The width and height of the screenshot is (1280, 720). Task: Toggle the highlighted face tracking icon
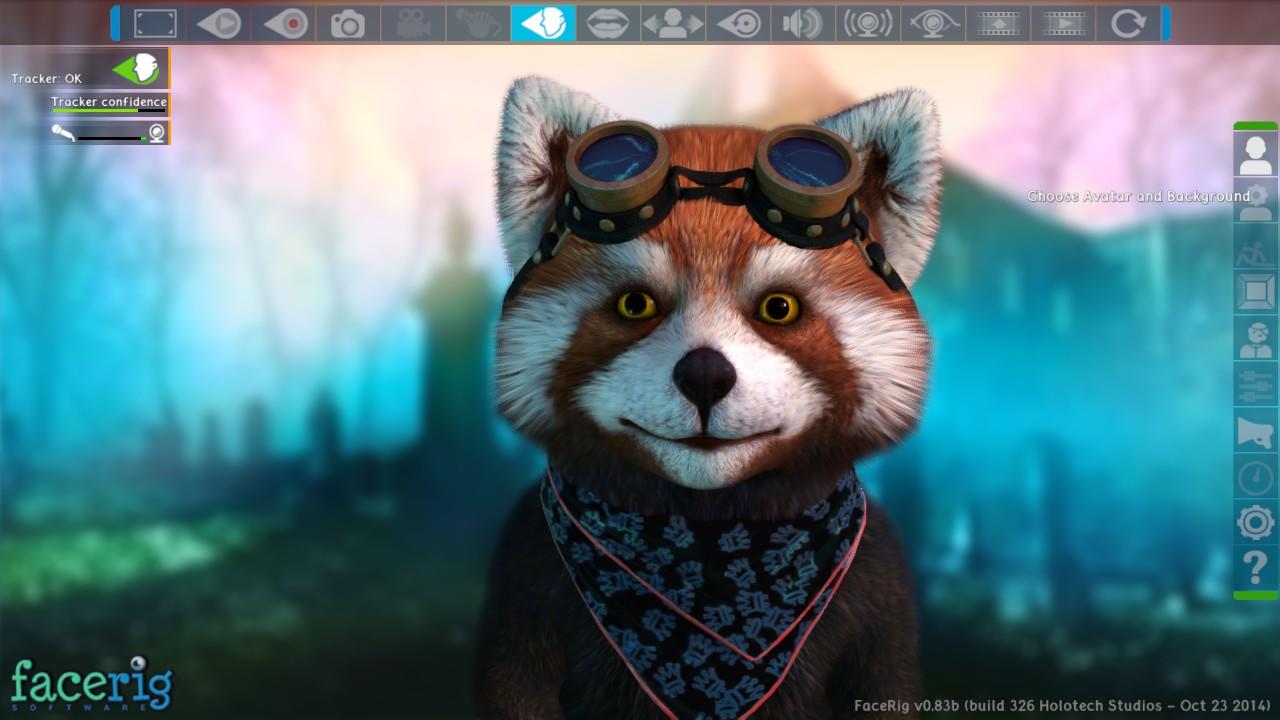pos(544,23)
